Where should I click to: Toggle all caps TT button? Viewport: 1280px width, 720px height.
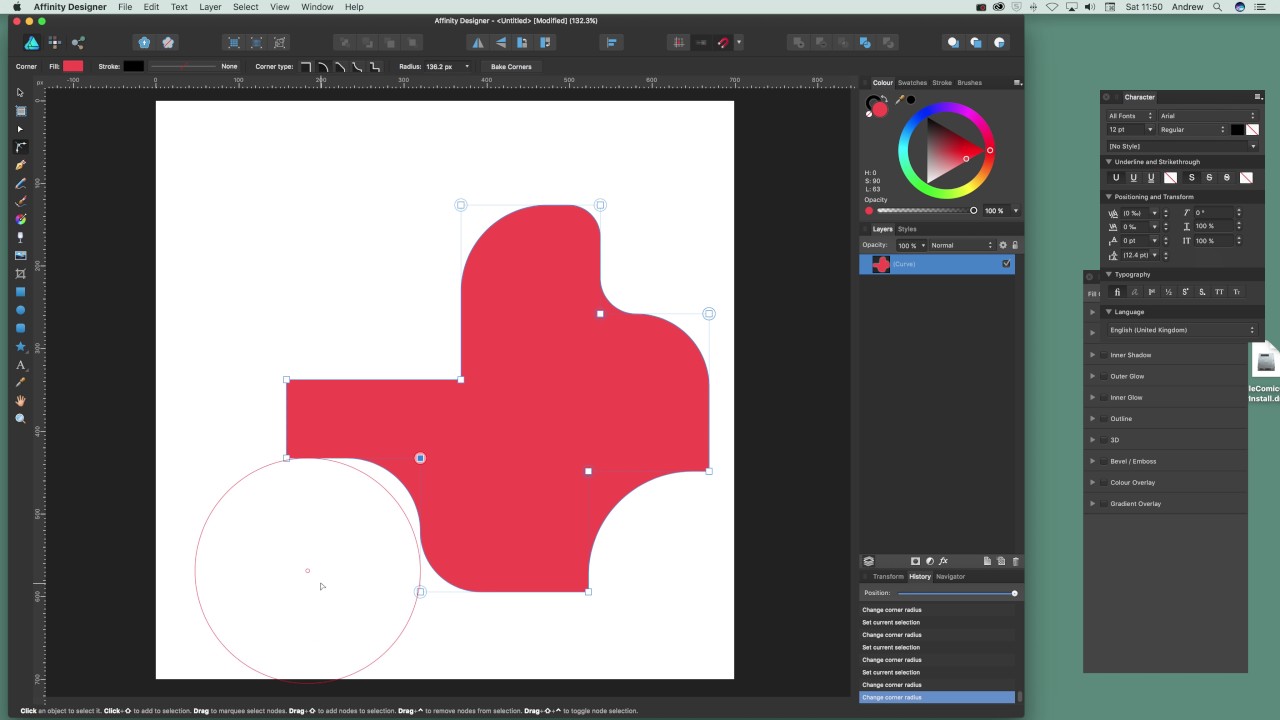[1219, 292]
